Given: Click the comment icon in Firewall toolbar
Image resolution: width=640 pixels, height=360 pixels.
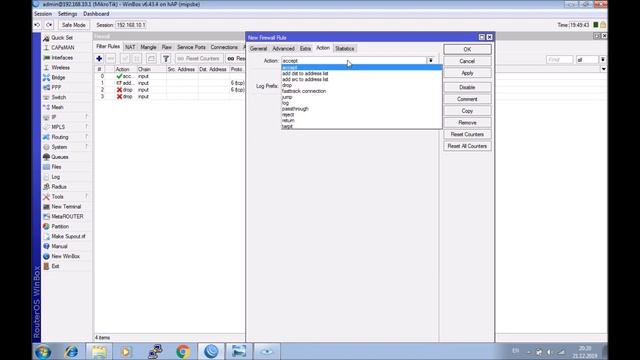Looking at the screenshot, I should click(x=151, y=59).
